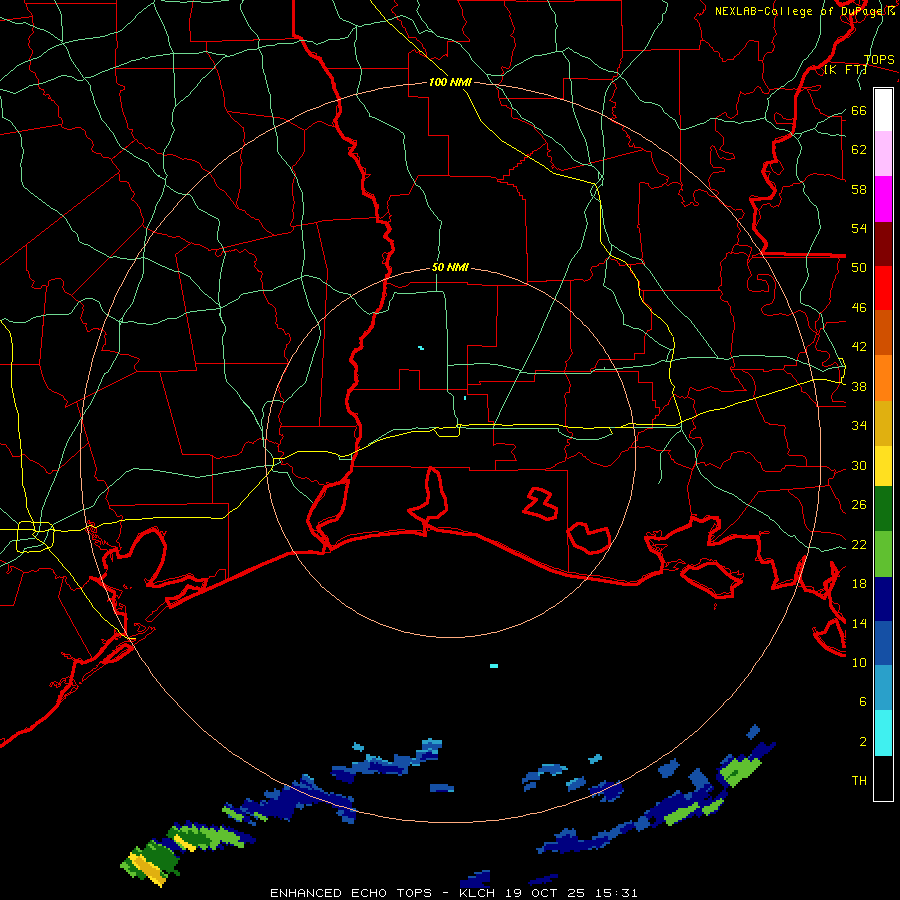Click the '26' legend value
Screen dimensions: 900x900
859,504
